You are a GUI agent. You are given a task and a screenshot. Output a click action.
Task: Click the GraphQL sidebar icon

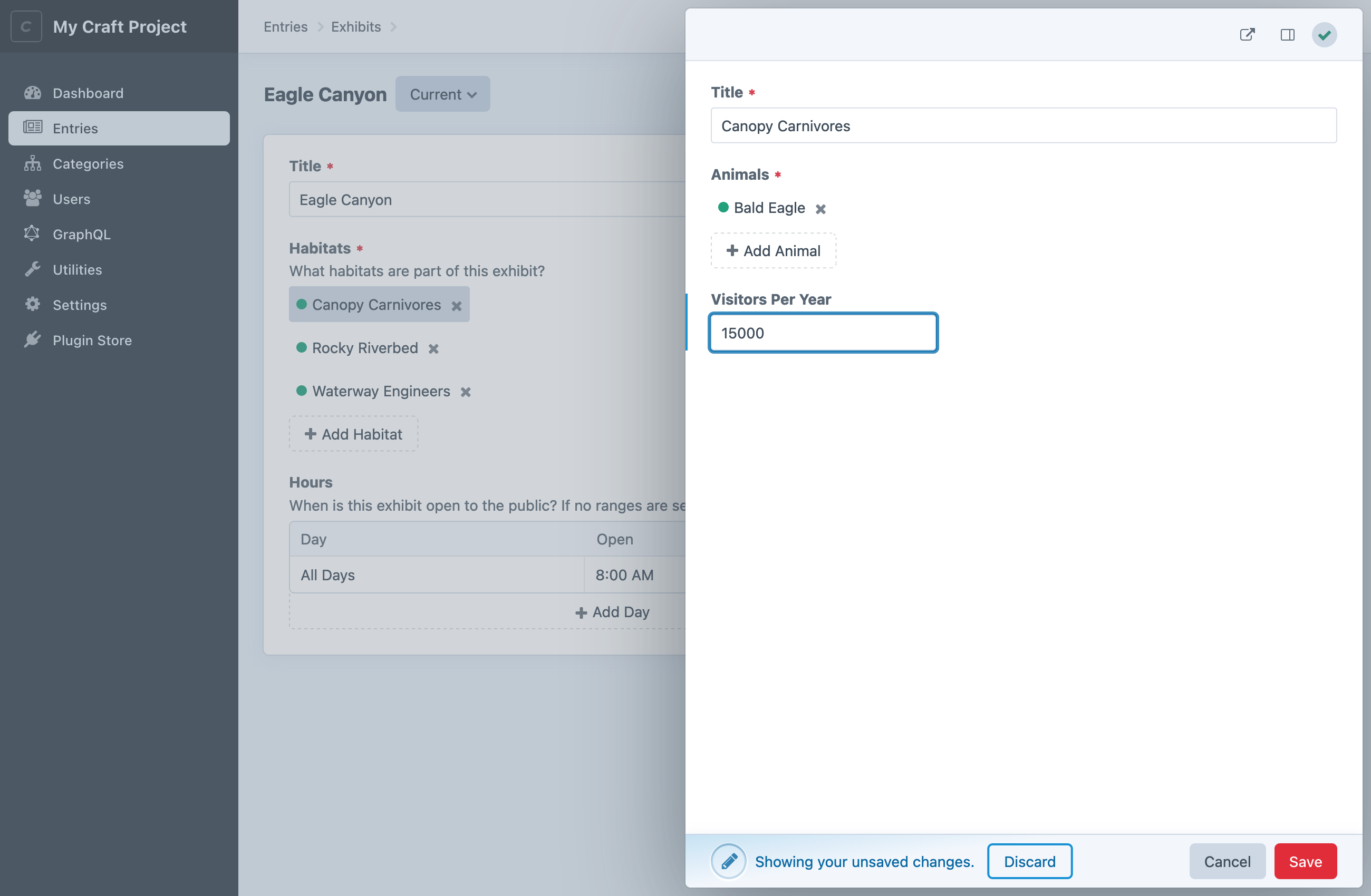coord(33,233)
